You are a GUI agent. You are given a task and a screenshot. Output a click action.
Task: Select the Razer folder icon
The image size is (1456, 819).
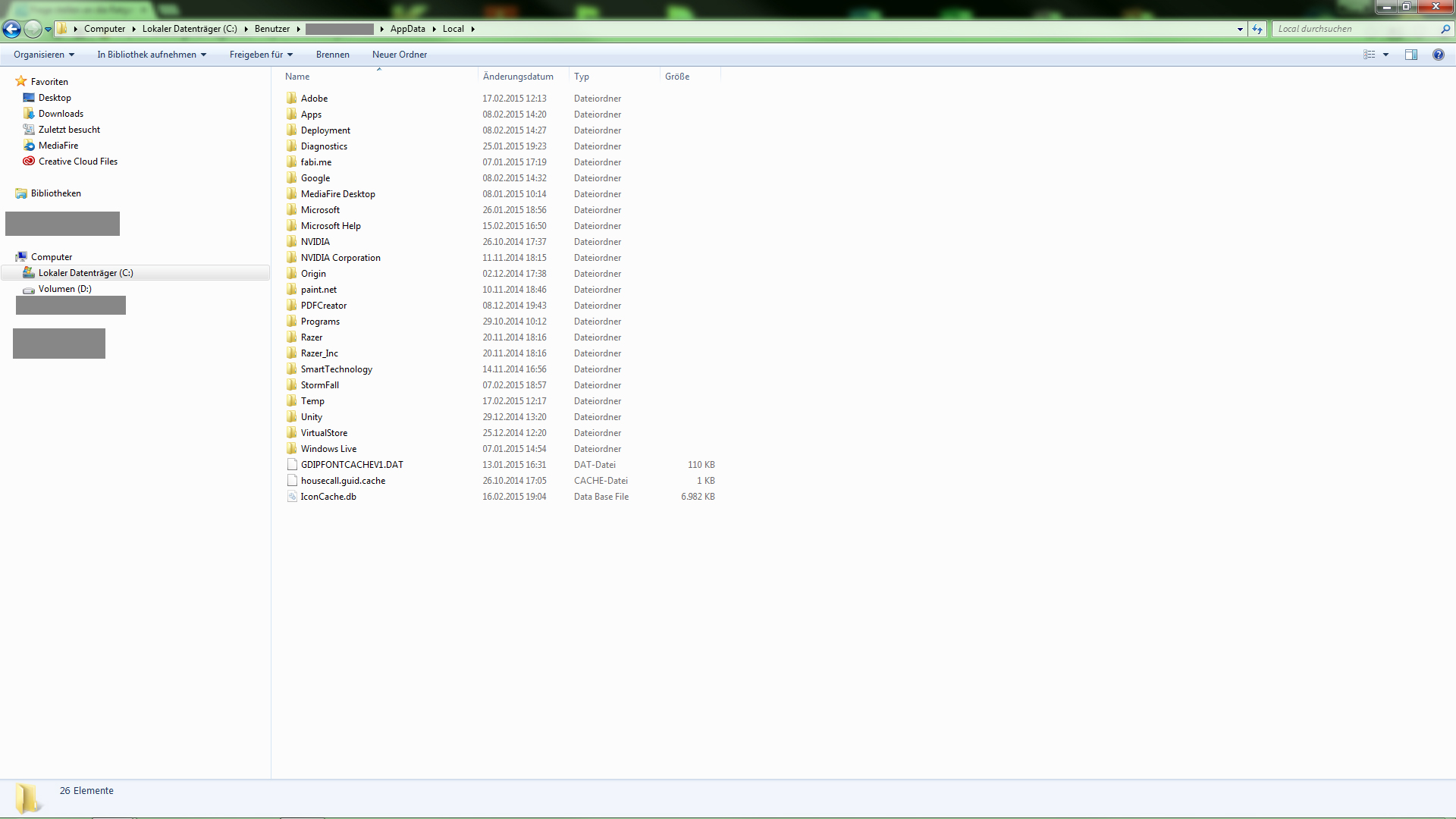click(x=292, y=337)
